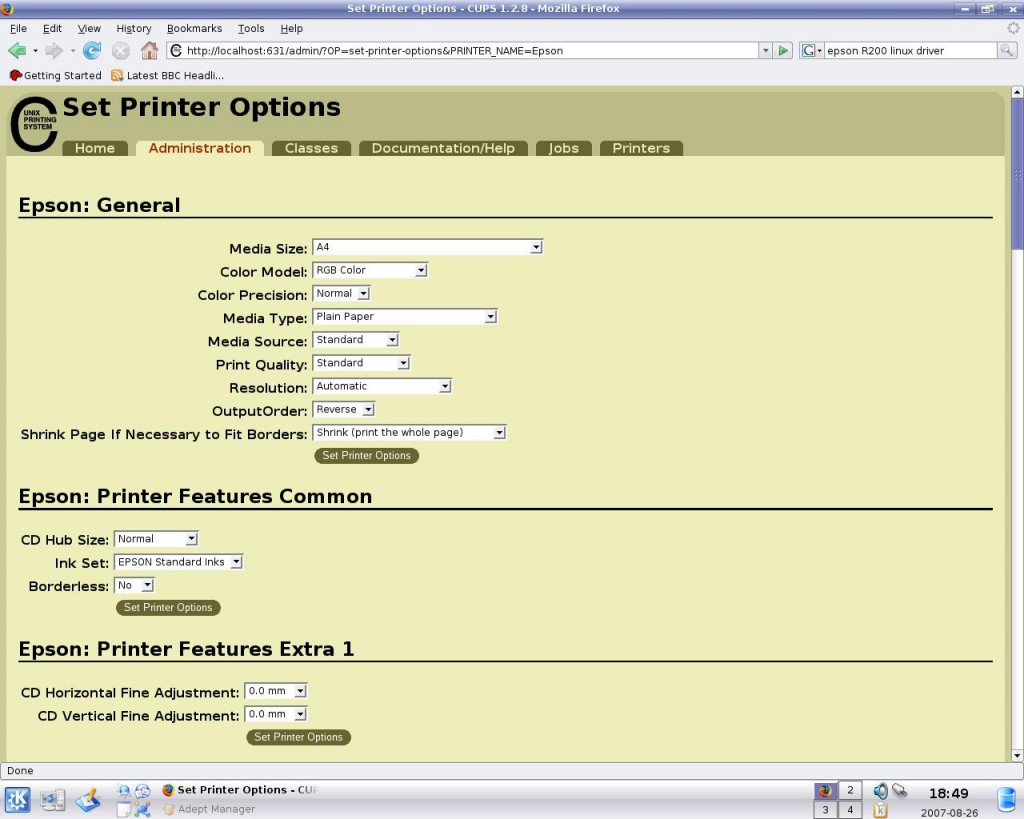Open the Documentation/Help tab
This screenshot has width=1024, height=819.
click(443, 148)
